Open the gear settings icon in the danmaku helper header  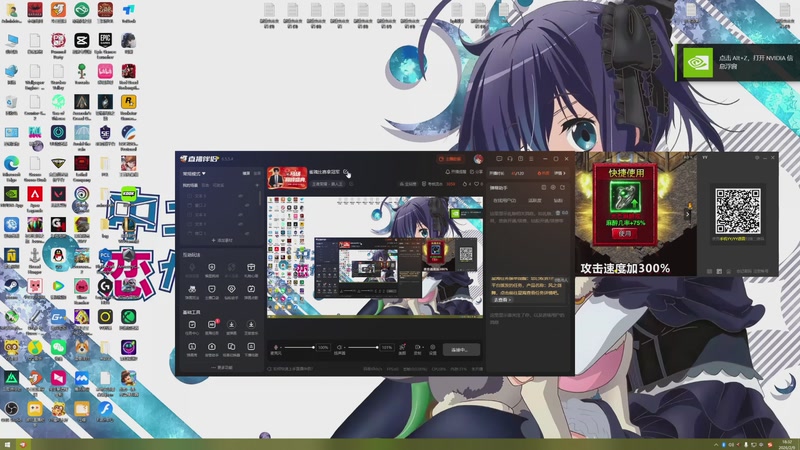point(553,188)
